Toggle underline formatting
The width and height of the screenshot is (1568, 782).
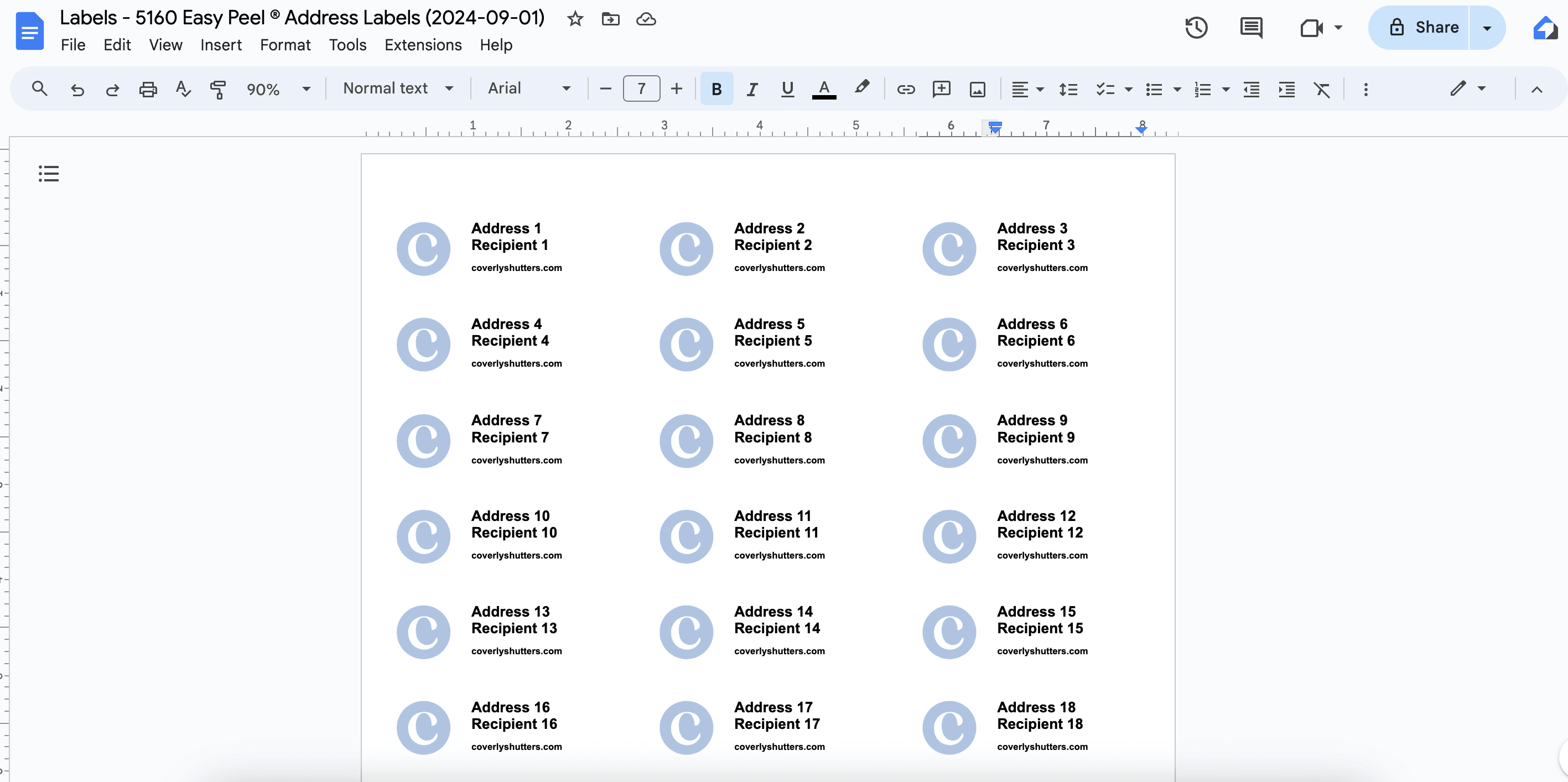click(787, 90)
